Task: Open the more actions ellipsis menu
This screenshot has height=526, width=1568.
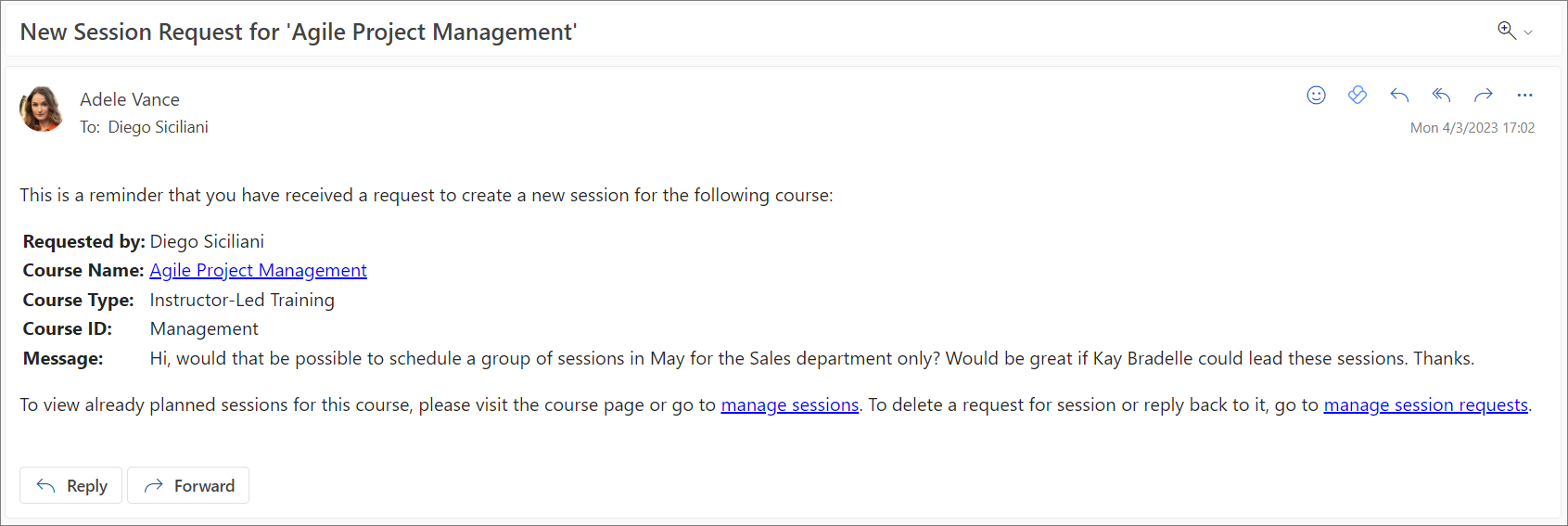Action: point(1525,95)
